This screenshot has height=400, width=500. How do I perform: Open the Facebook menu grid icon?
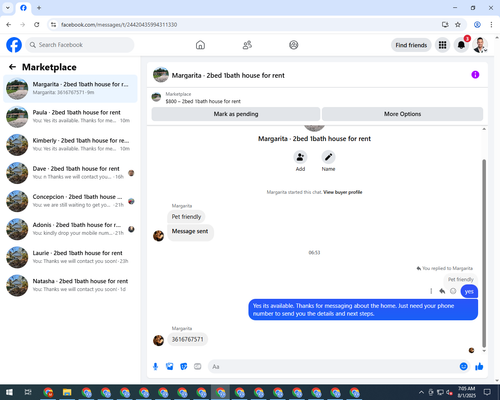(442, 45)
